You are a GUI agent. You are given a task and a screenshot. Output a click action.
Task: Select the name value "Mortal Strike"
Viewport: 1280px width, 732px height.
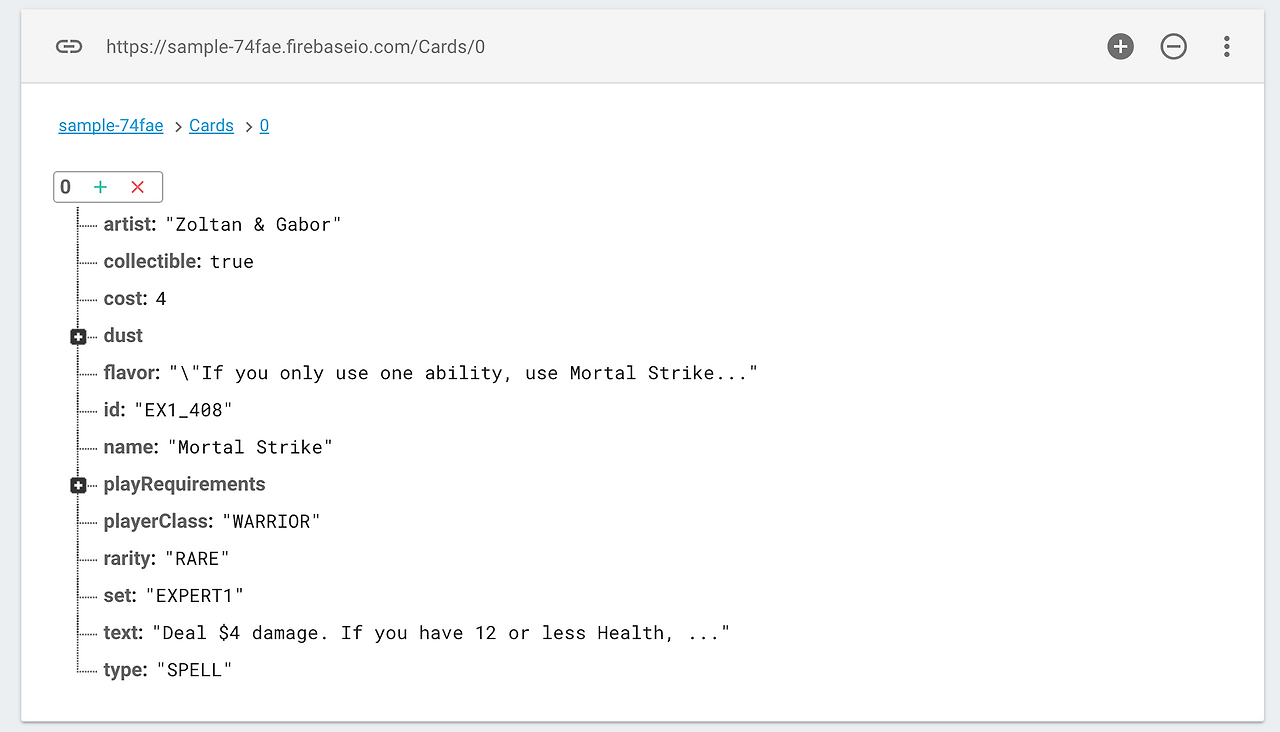coord(250,447)
